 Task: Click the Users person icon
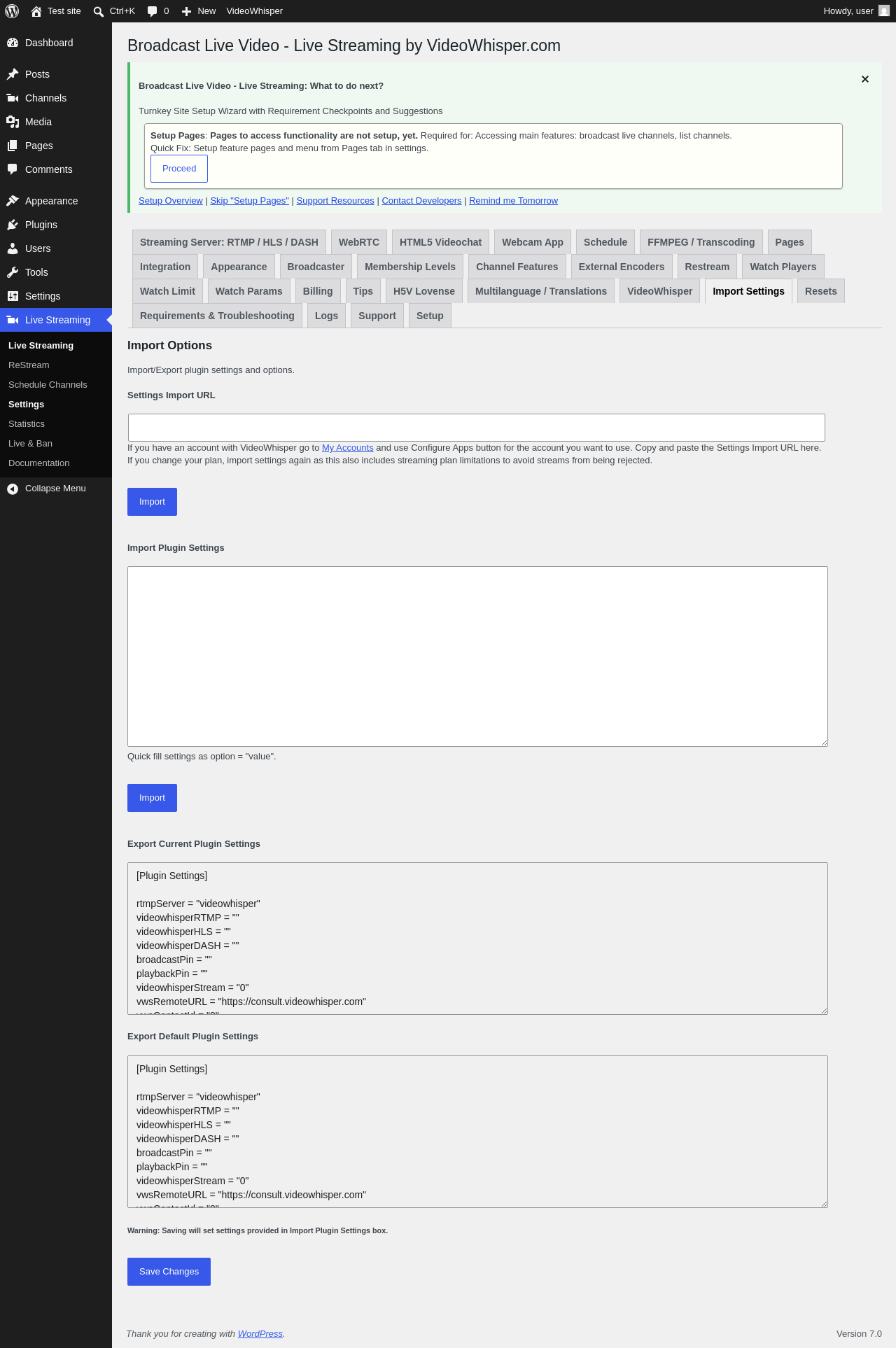pyautogui.click(x=13, y=248)
